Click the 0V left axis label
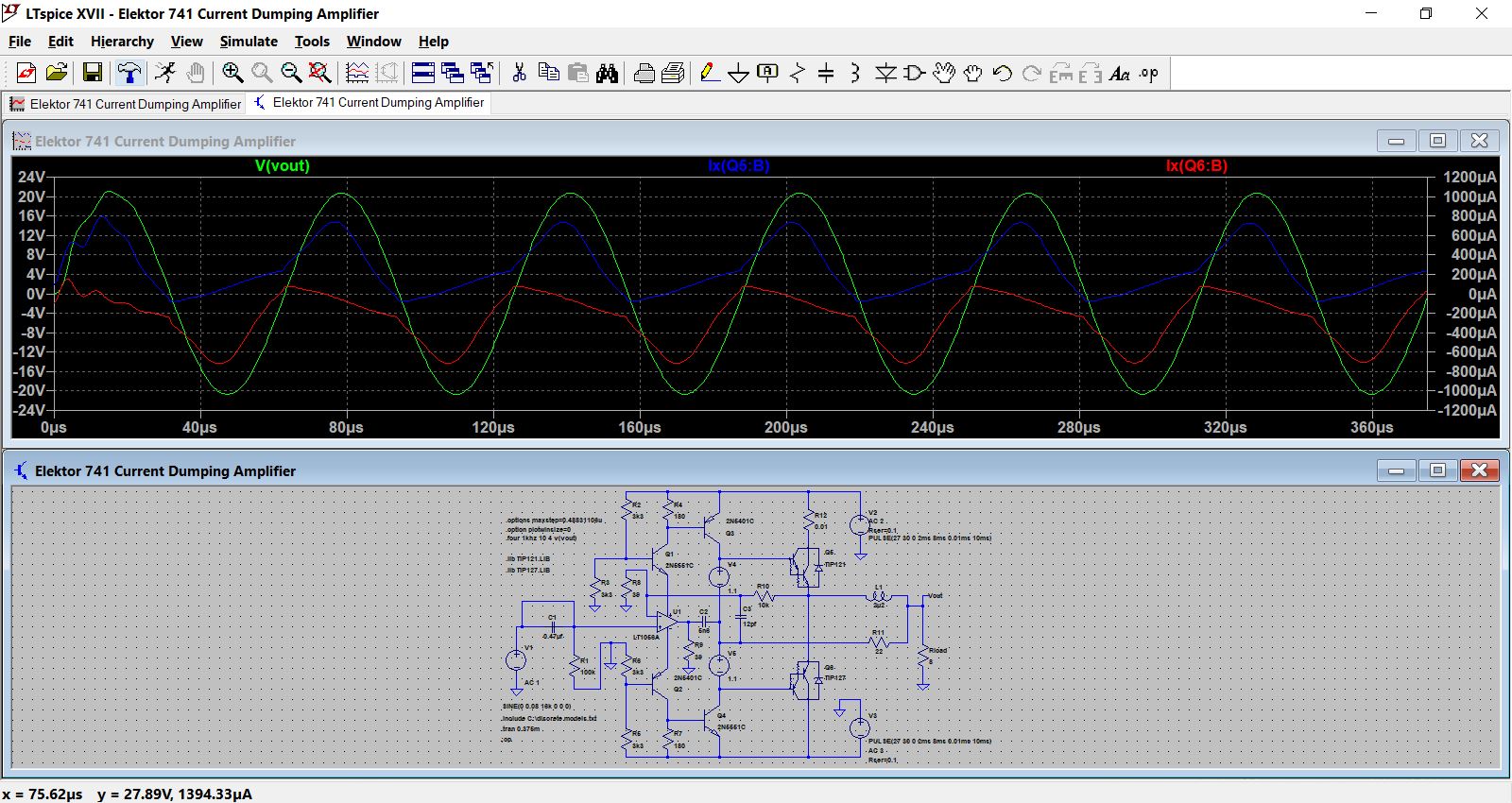 pos(36,294)
